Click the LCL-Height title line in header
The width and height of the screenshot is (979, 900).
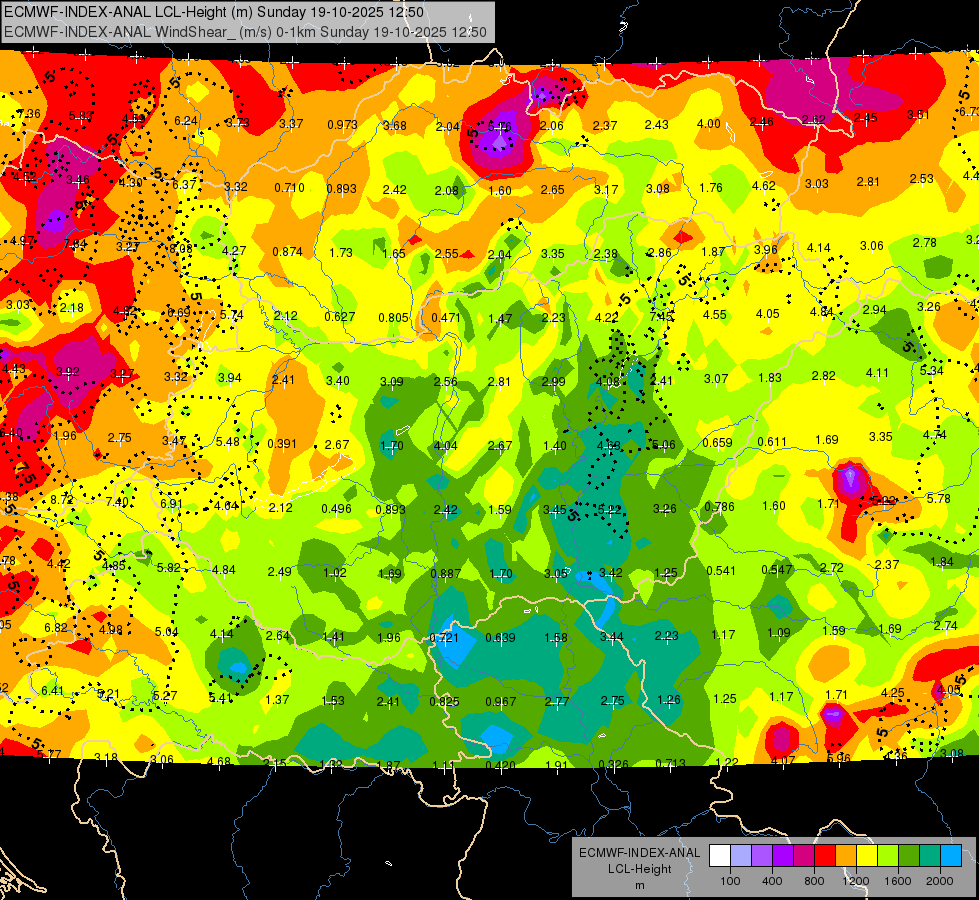click(x=214, y=12)
